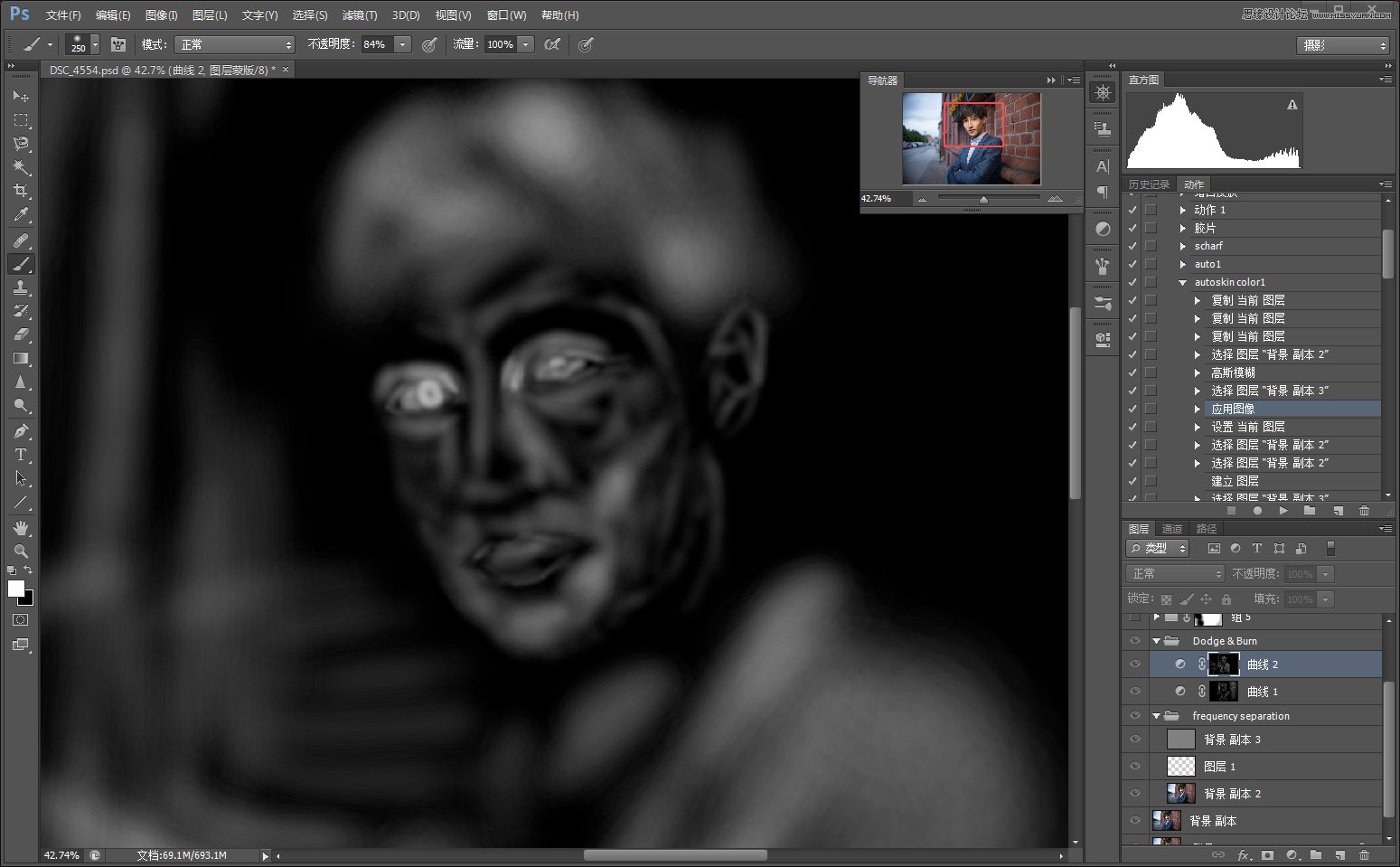This screenshot has height=867, width=1400.
Task: Select the Horizontal Type tool
Action: [x=20, y=455]
